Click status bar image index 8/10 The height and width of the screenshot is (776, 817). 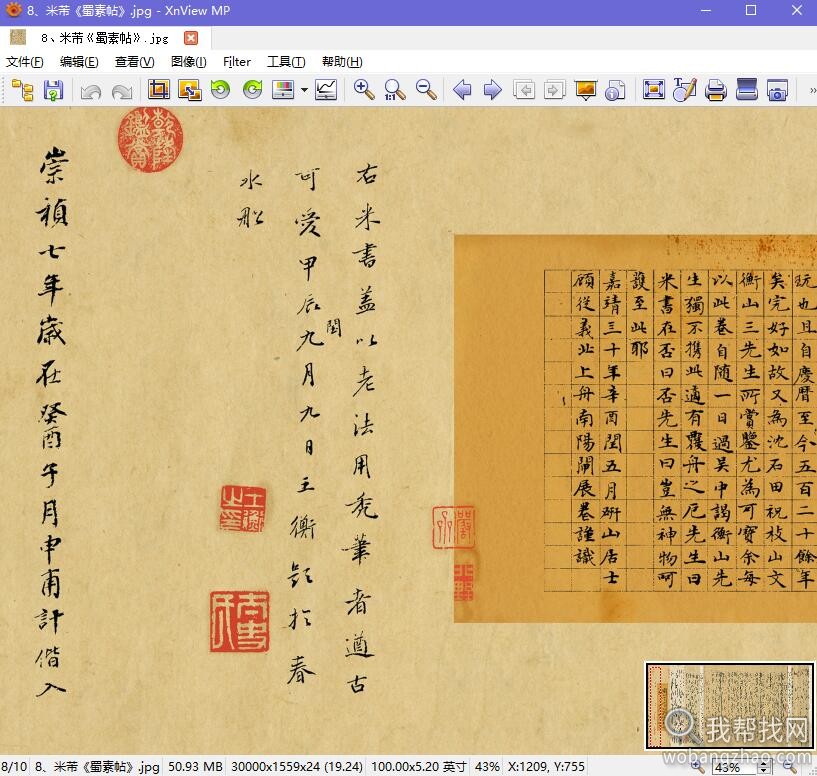[x=14, y=767]
